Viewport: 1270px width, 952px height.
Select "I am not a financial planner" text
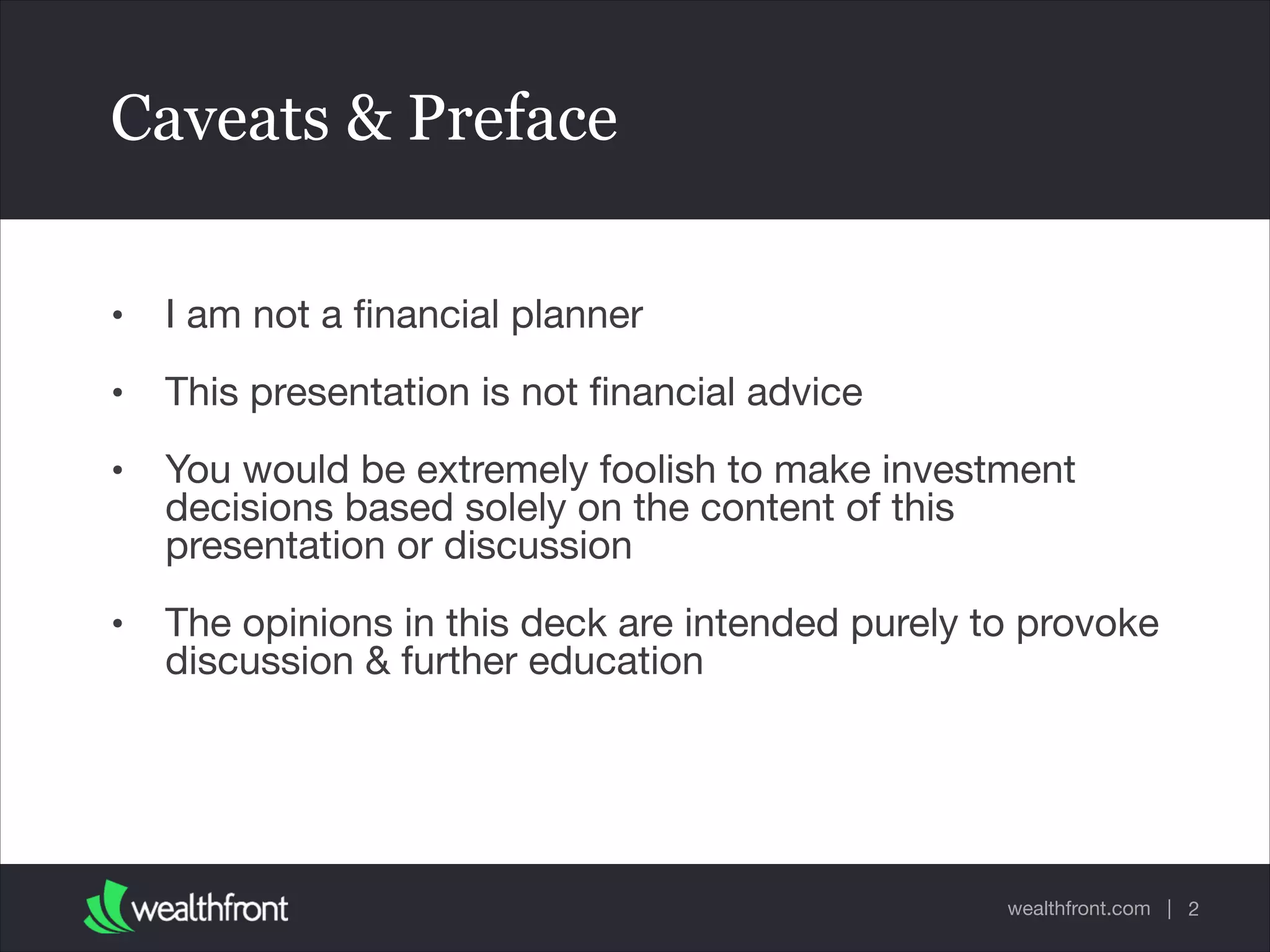coord(404,315)
